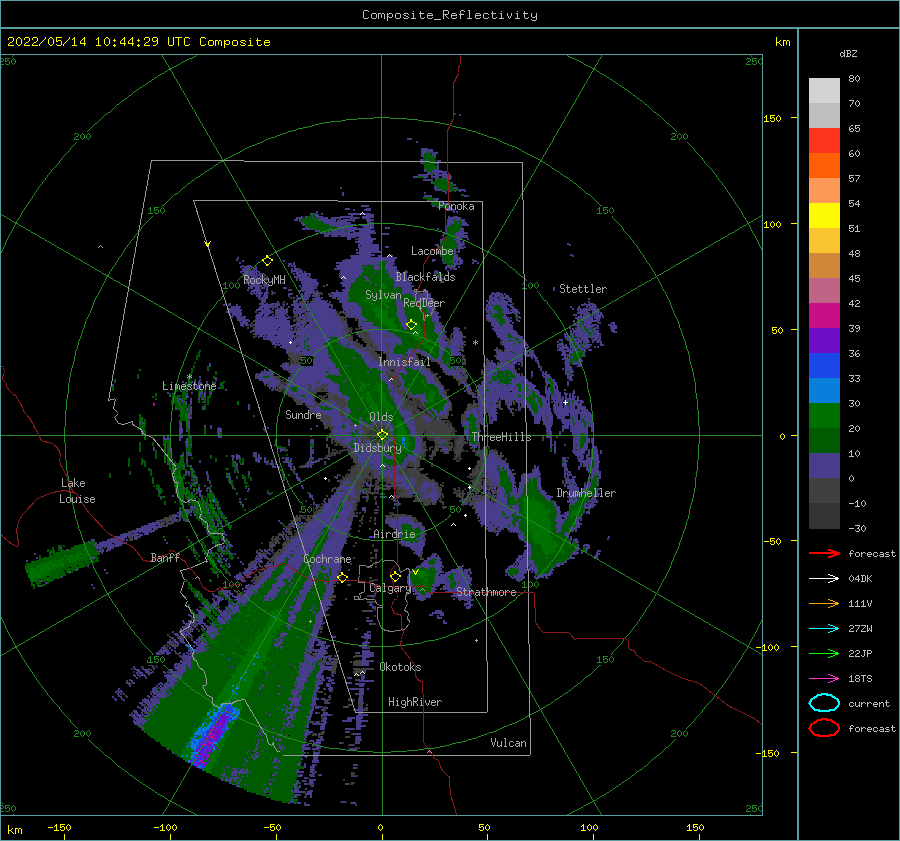Click the Sundre label
Viewport: 900px width, 841px height.
coord(303,414)
